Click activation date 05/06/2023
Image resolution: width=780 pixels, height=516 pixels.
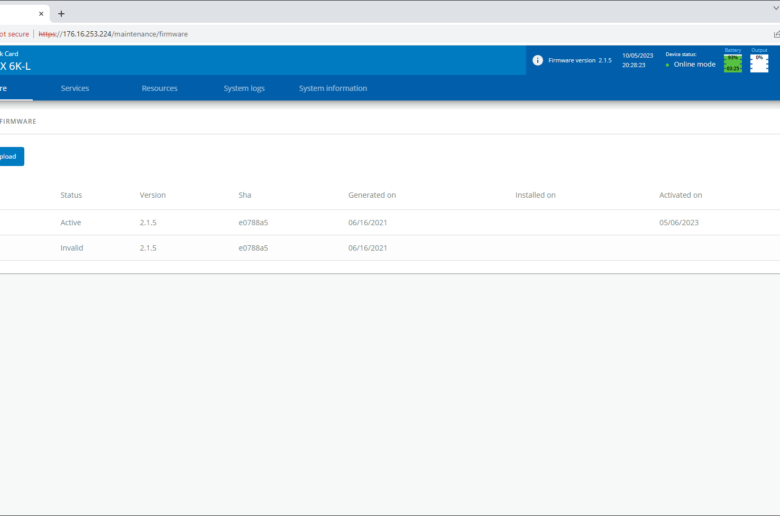click(679, 222)
